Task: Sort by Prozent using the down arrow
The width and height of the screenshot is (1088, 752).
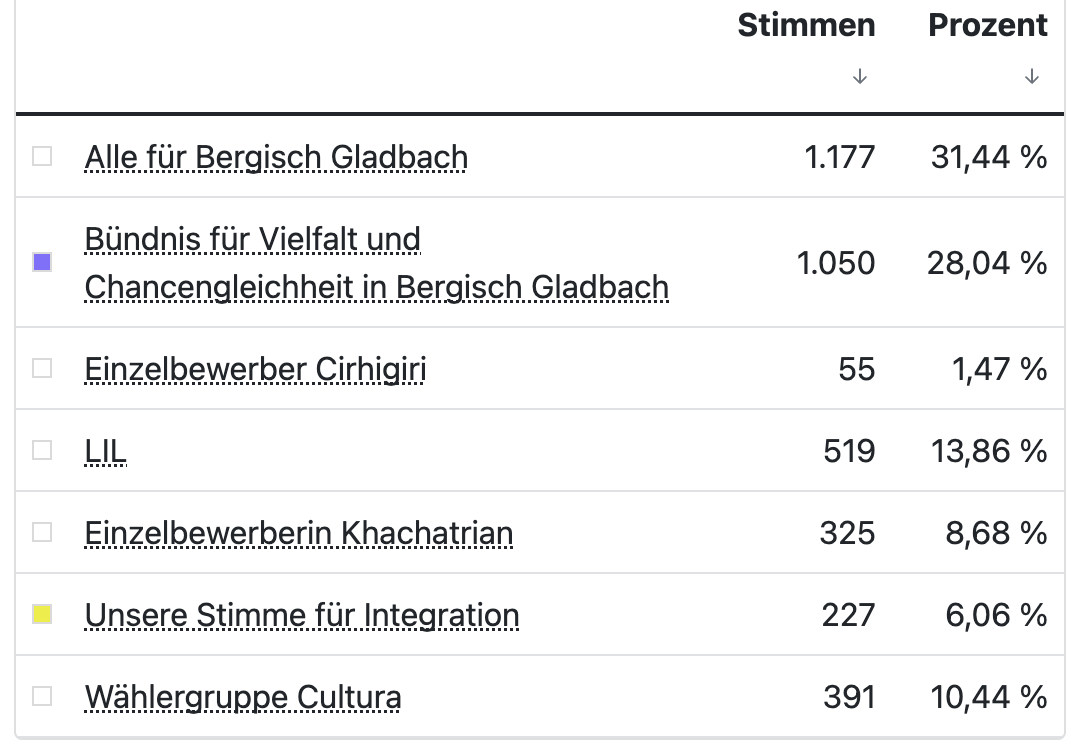Action: pyautogui.click(x=1032, y=77)
